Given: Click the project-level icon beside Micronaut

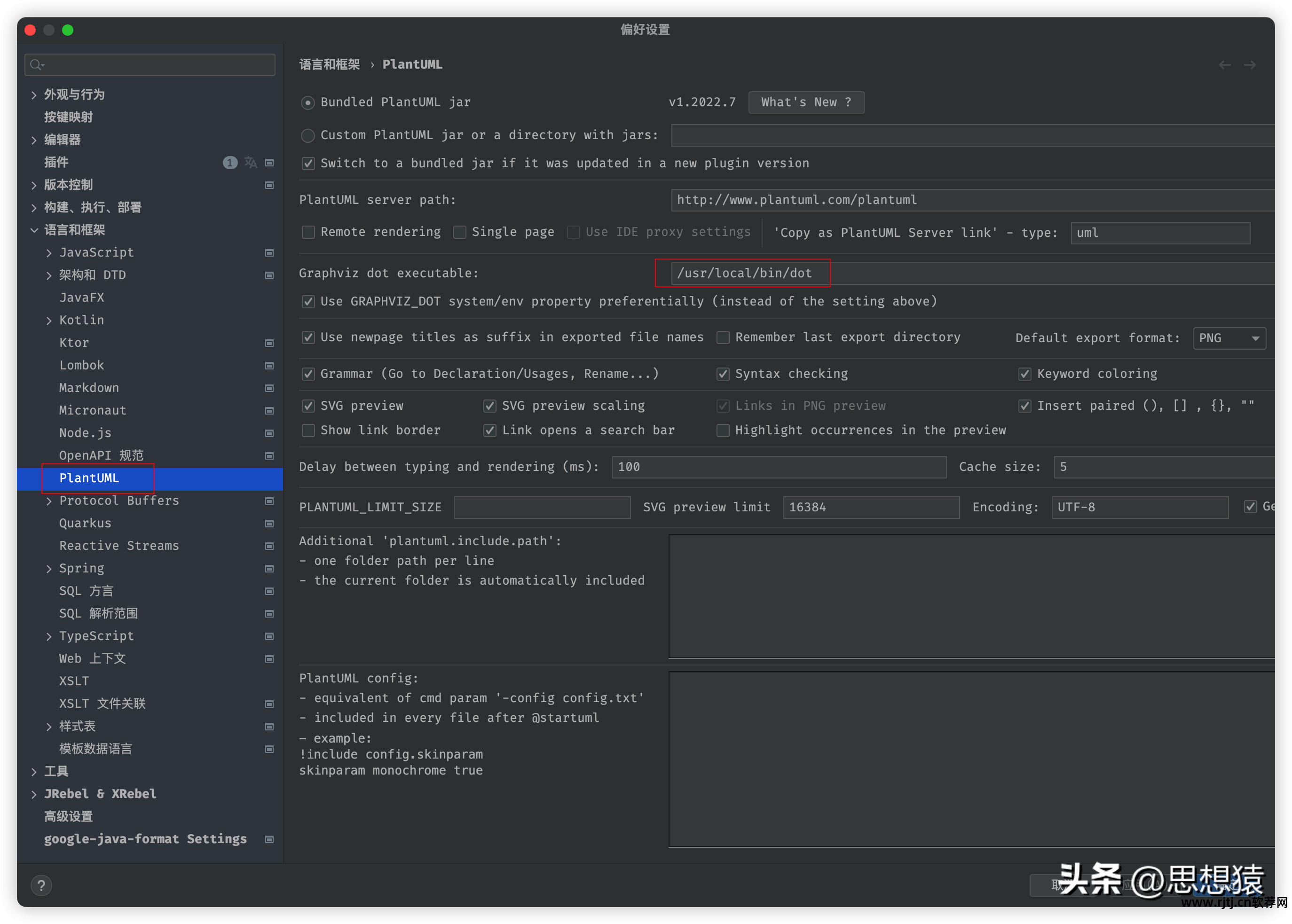Looking at the screenshot, I should 269,411.
